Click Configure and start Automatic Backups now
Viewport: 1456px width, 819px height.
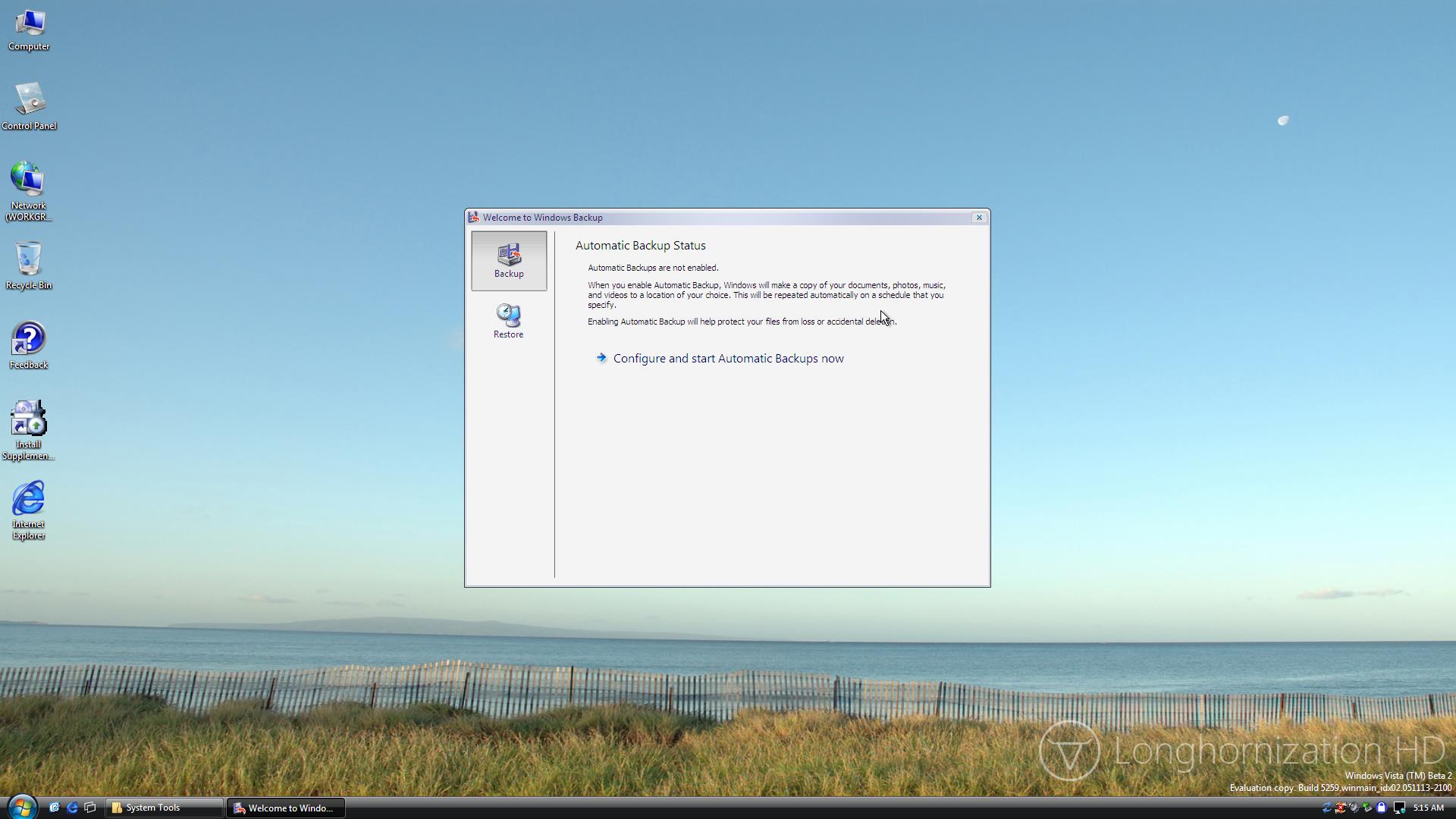727,359
